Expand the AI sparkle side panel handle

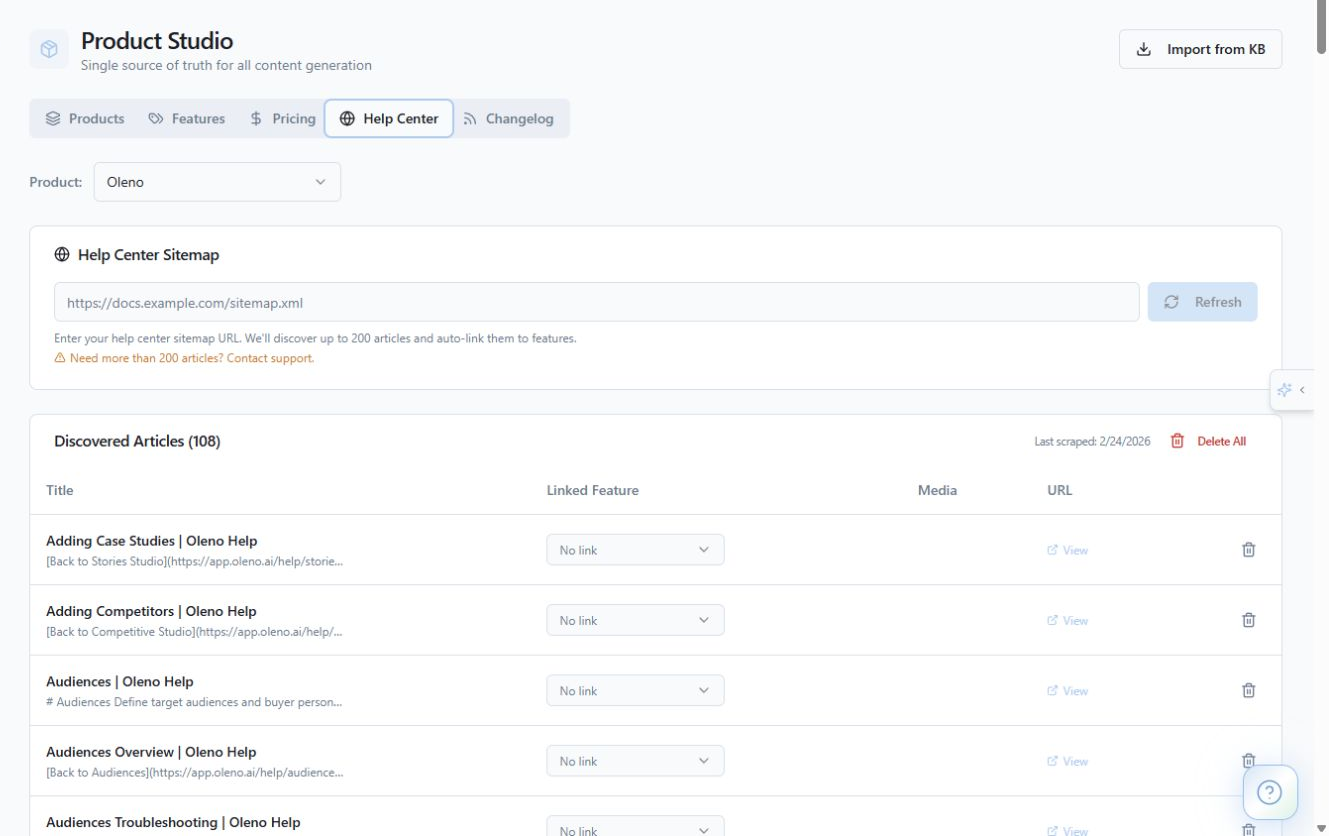[x=1292, y=390]
